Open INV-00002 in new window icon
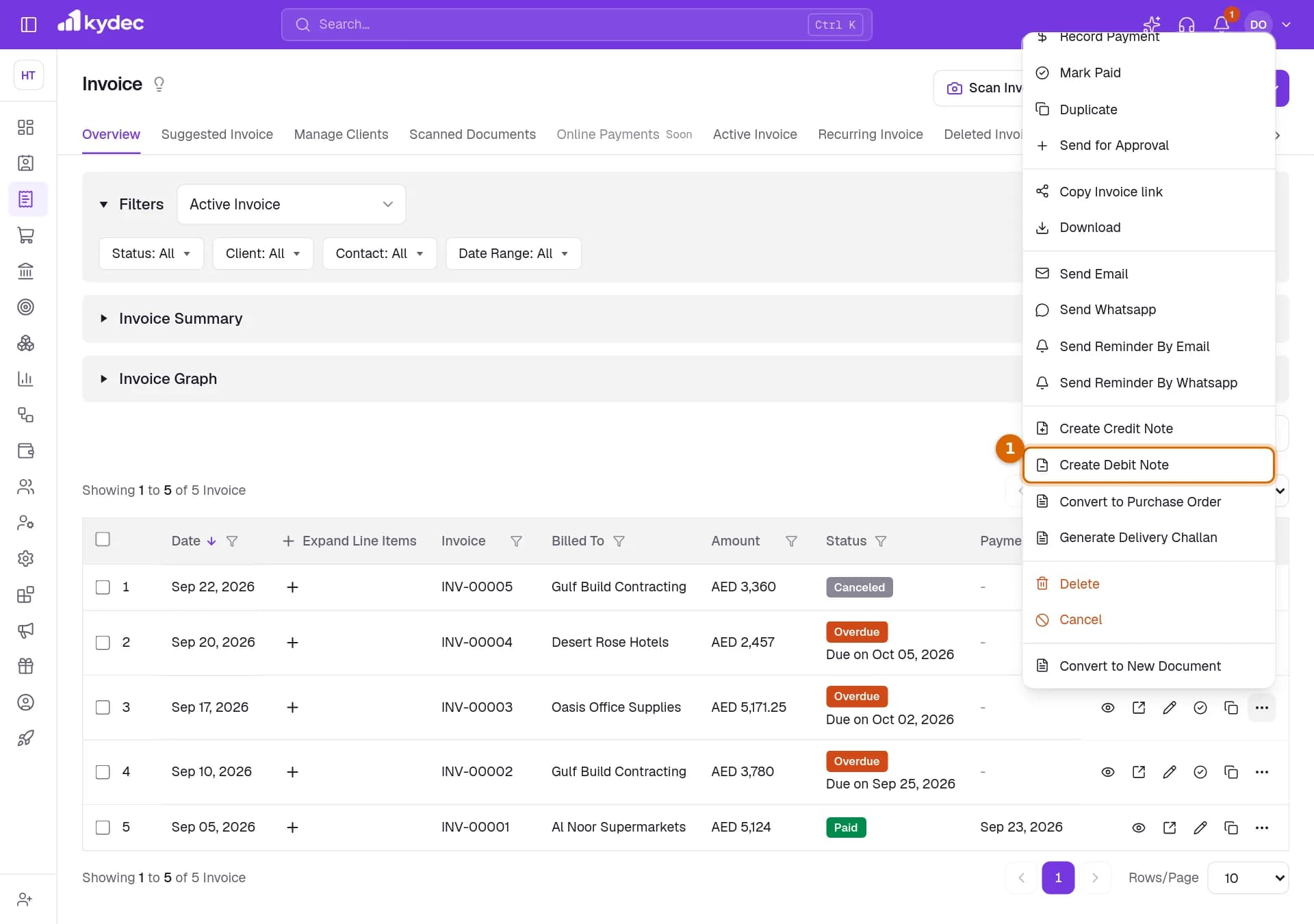Screen dimensions: 1314x924 tap(1139, 772)
